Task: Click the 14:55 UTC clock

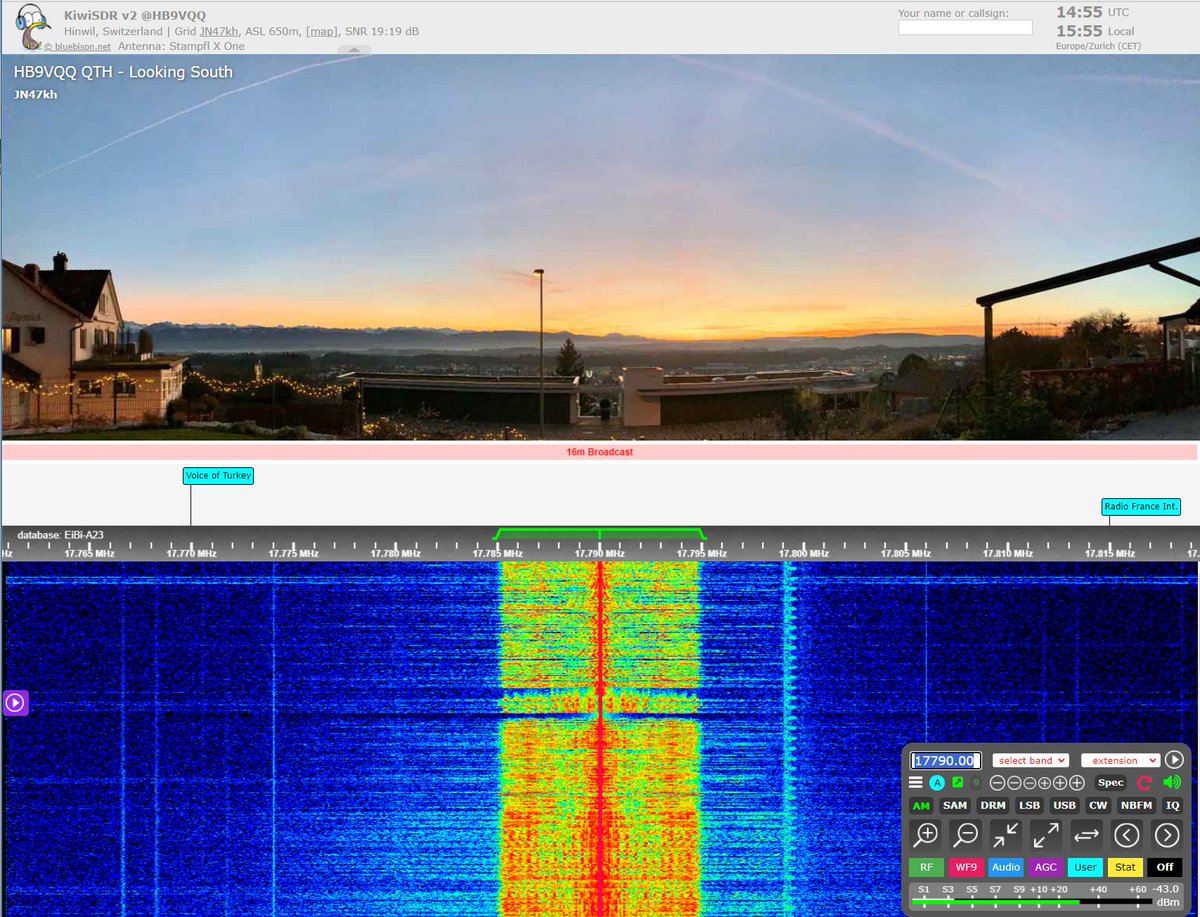Action: [1093, 12]
